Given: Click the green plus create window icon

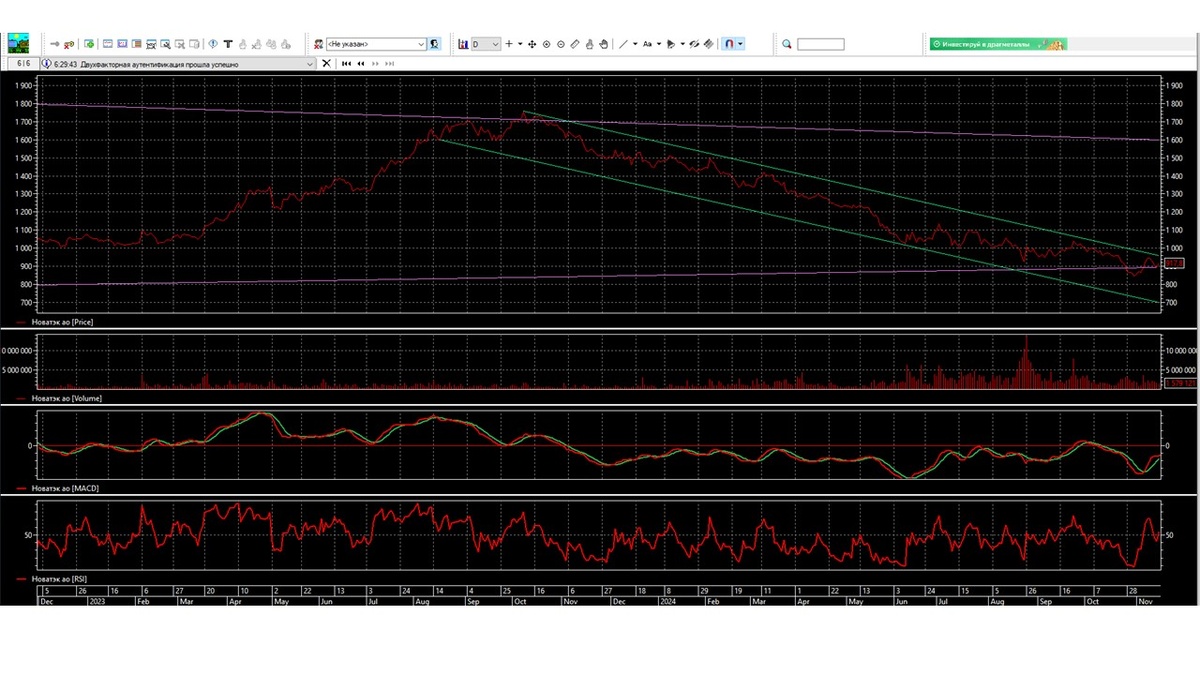Looking at the screenshot, I should (89, 44).
